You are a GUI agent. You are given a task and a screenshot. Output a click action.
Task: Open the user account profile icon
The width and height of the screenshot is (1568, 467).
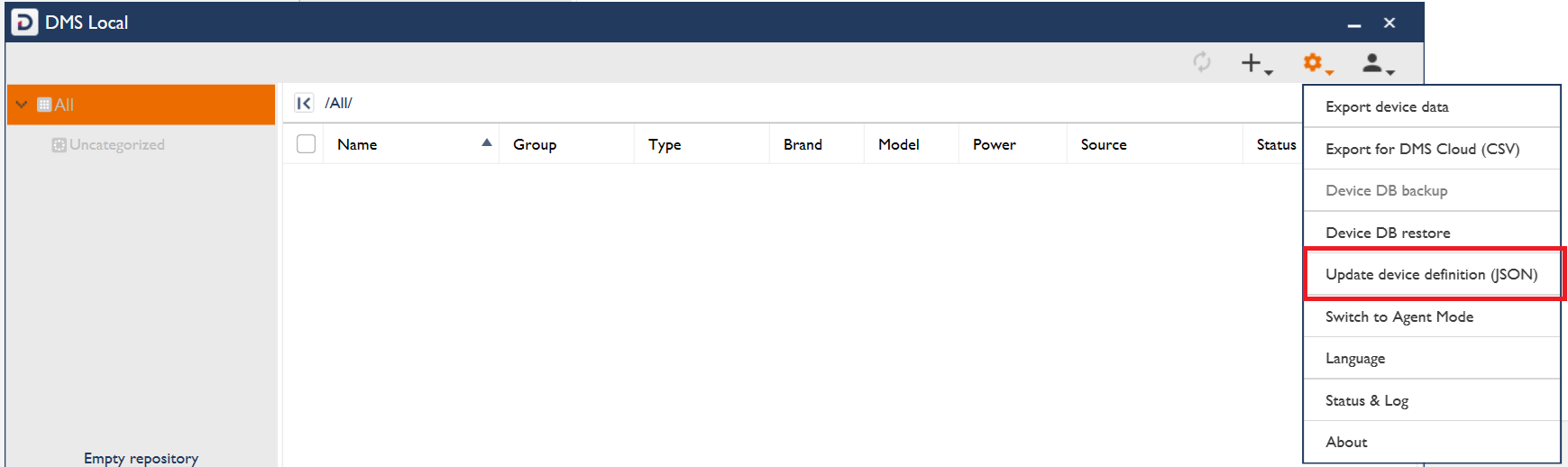pos(1373,63)
